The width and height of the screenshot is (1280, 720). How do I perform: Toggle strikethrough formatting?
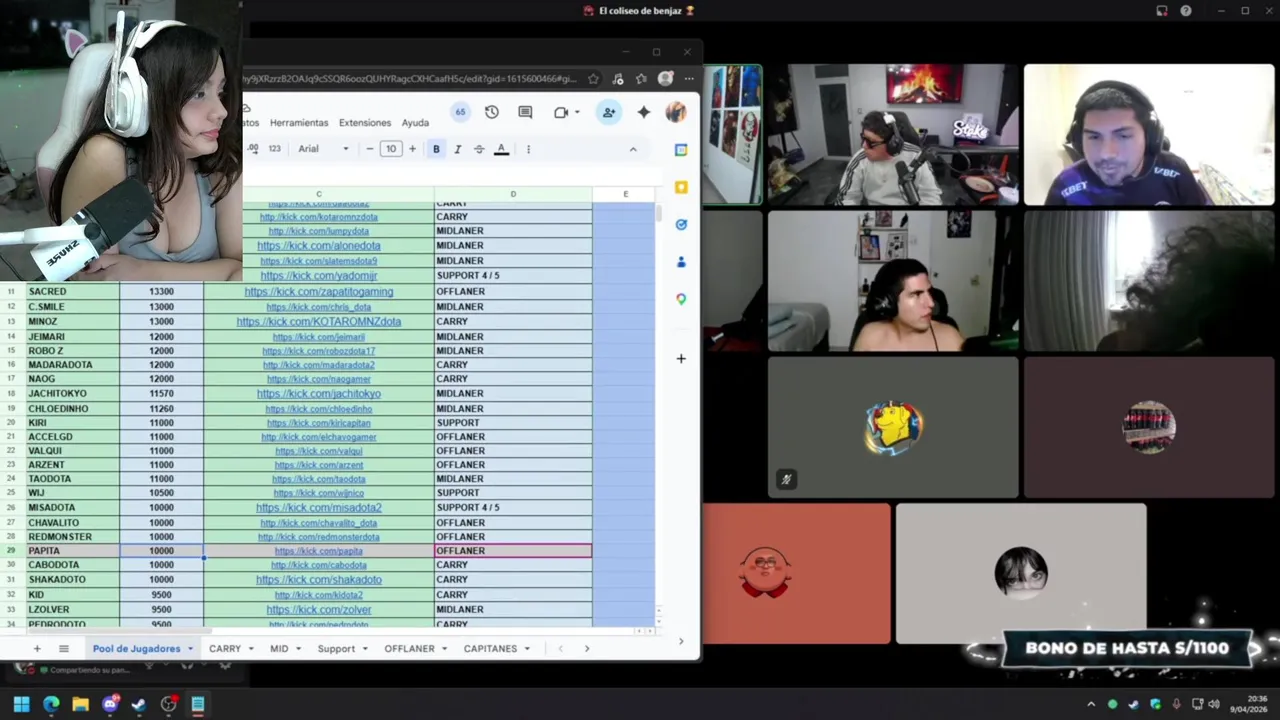[x=479, y=149]
